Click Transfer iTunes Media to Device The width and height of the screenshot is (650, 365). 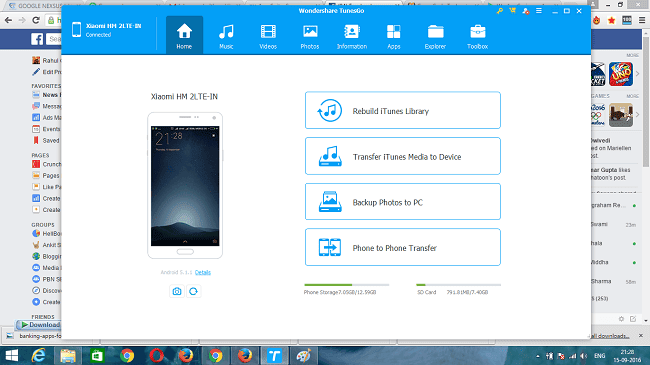(x=403, y=156)
